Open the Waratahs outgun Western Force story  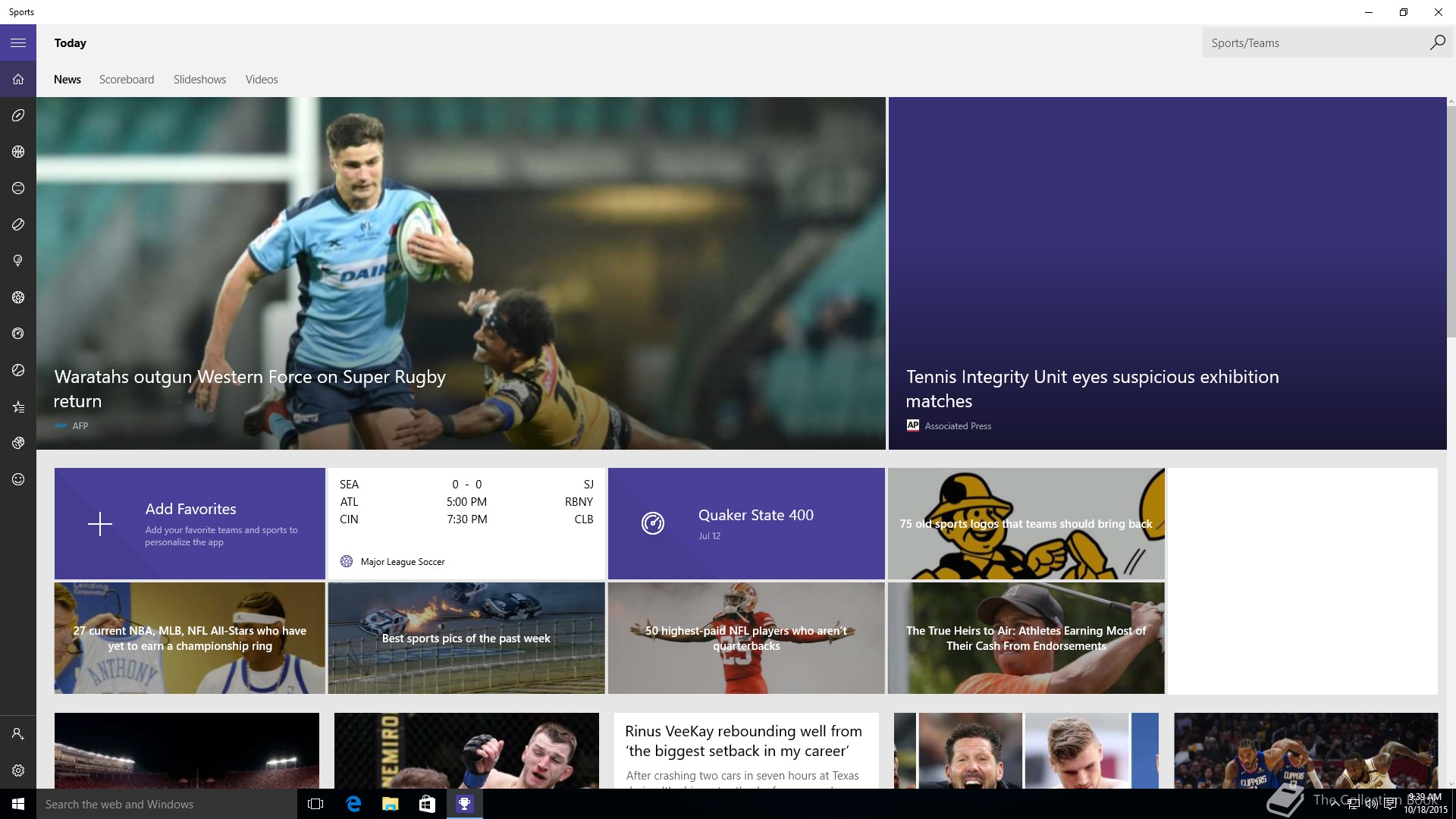[x=461, y=273]
